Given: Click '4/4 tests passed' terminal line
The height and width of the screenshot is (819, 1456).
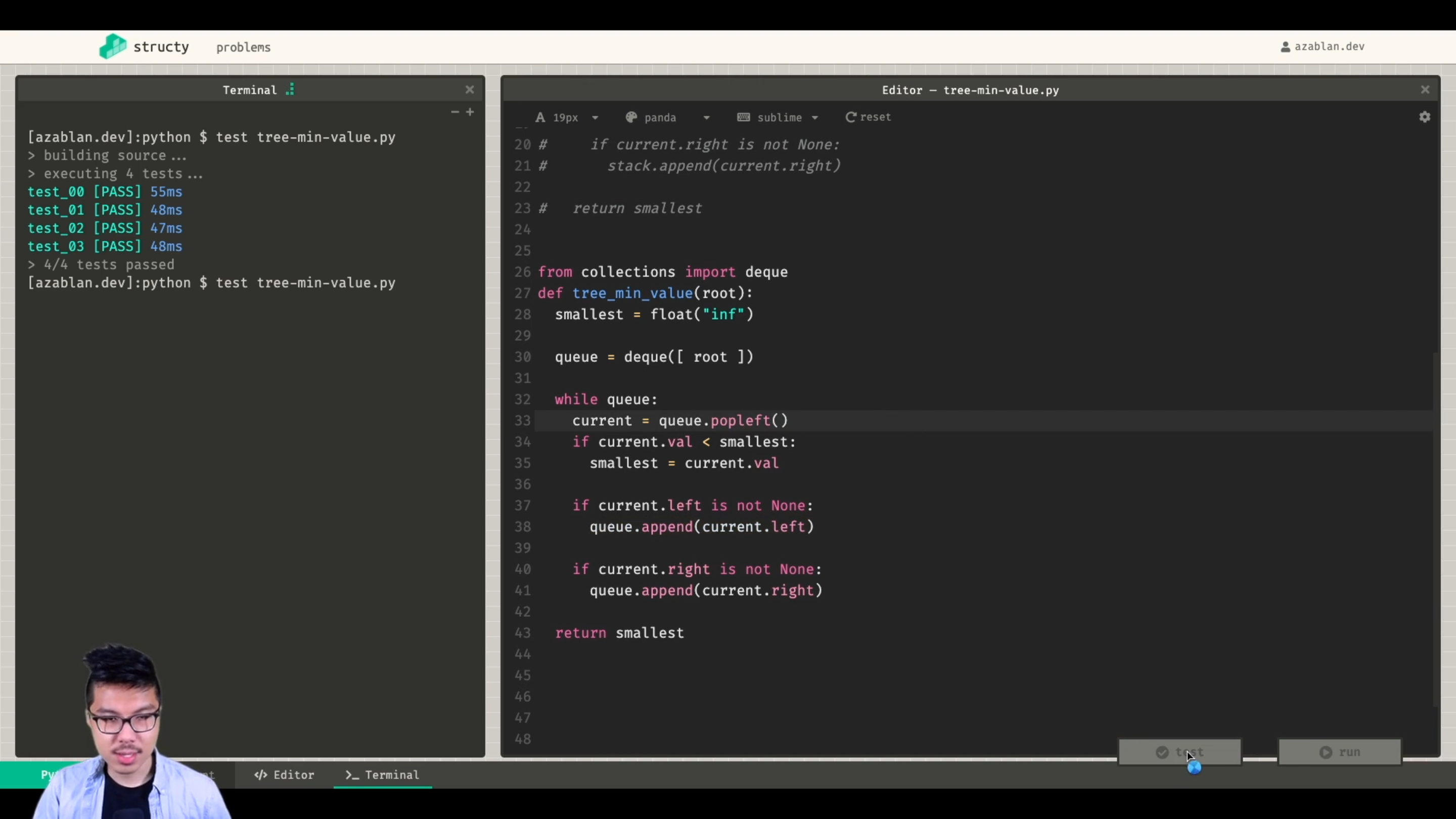Looking at the screenshot, I should pyautogui.click(x=109, y=264).
